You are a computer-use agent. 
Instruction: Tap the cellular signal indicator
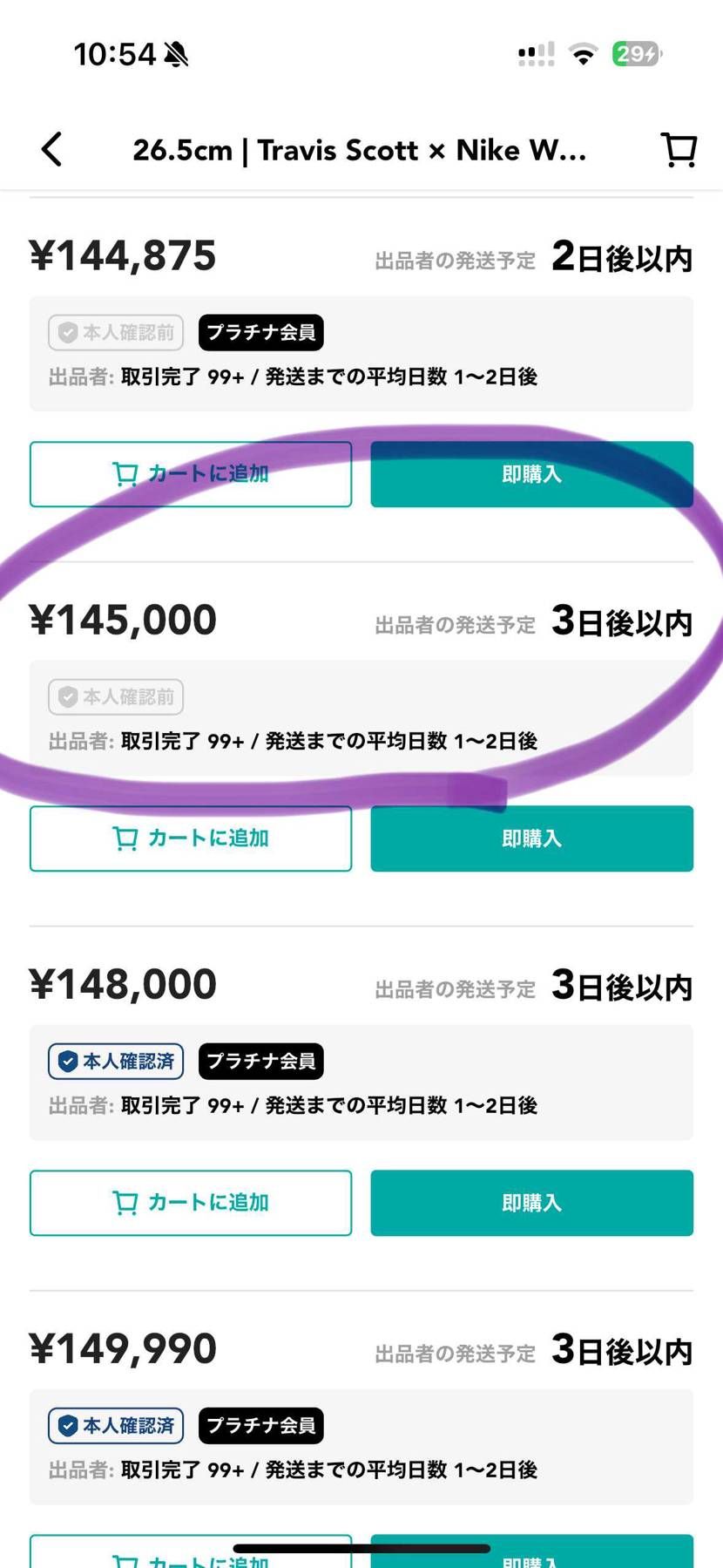click(534, 53)
